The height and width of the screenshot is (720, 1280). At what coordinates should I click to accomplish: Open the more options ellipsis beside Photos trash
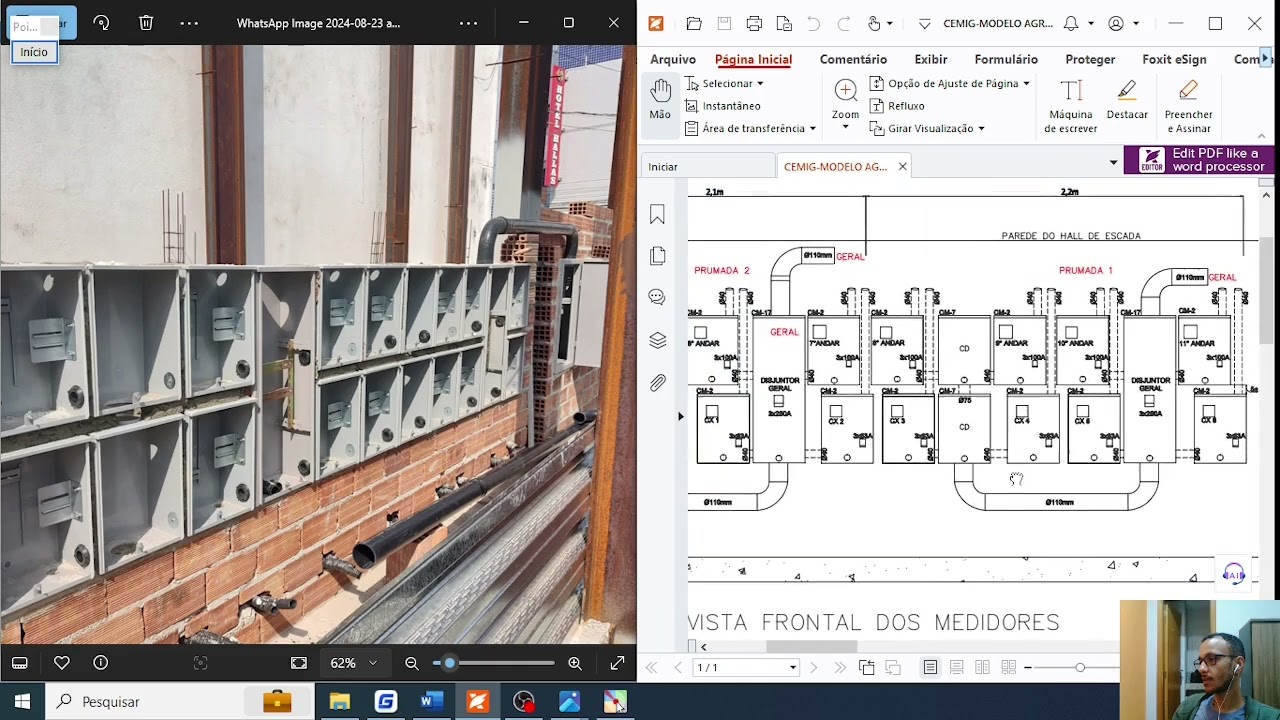(x=189, y=22)
